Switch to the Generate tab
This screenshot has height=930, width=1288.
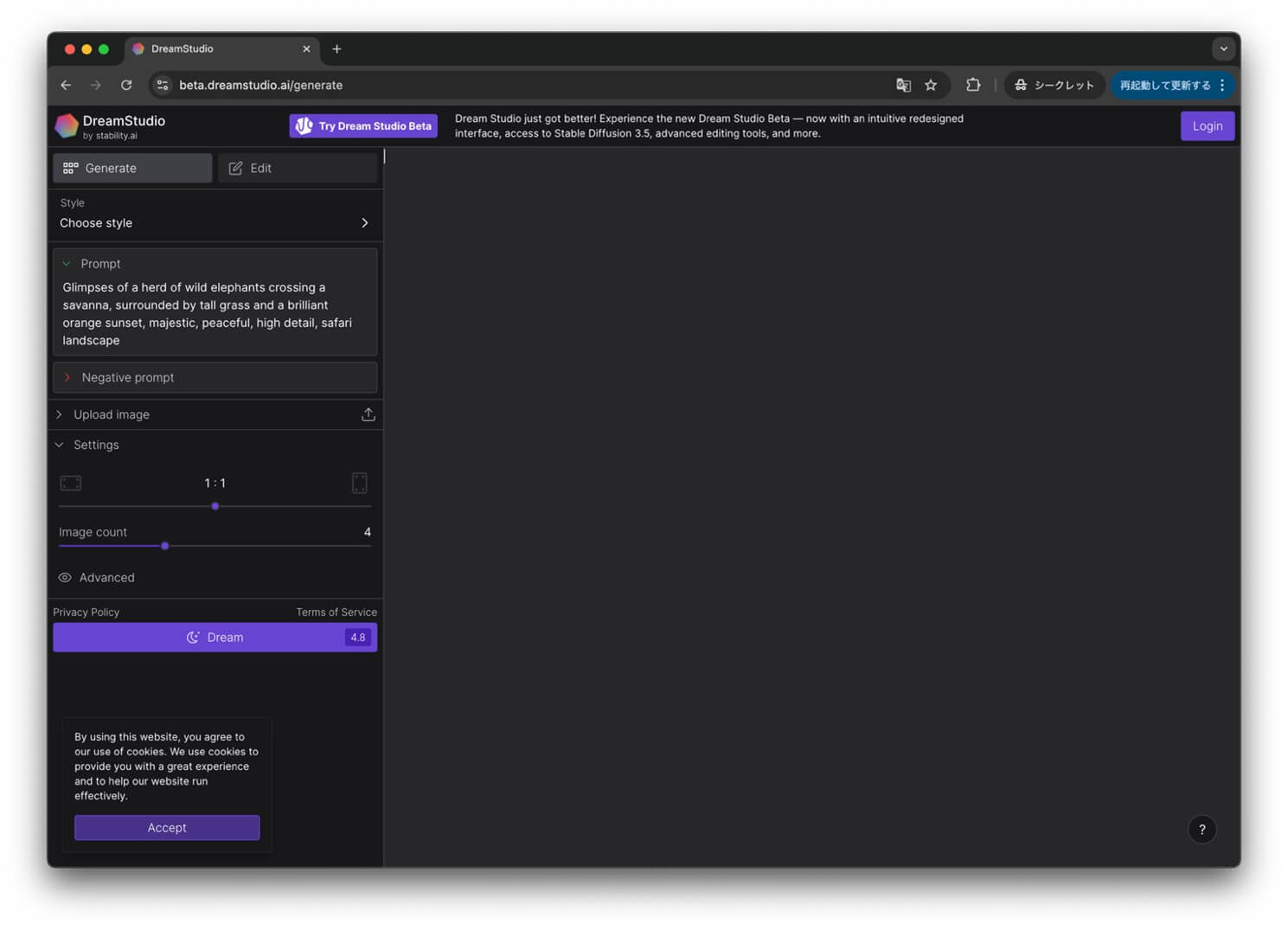coord(132,168)
